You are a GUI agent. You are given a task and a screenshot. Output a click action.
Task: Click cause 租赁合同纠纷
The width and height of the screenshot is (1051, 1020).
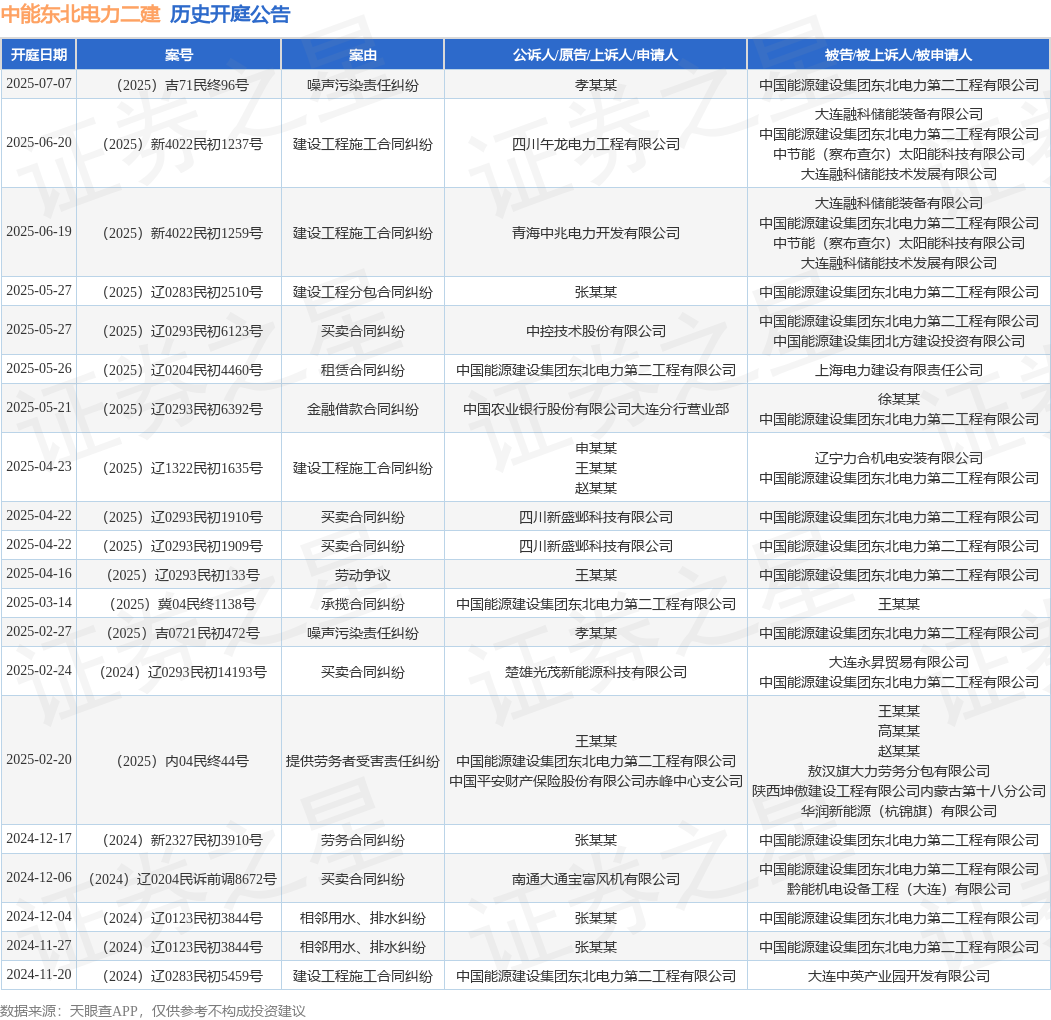[363, 370]
